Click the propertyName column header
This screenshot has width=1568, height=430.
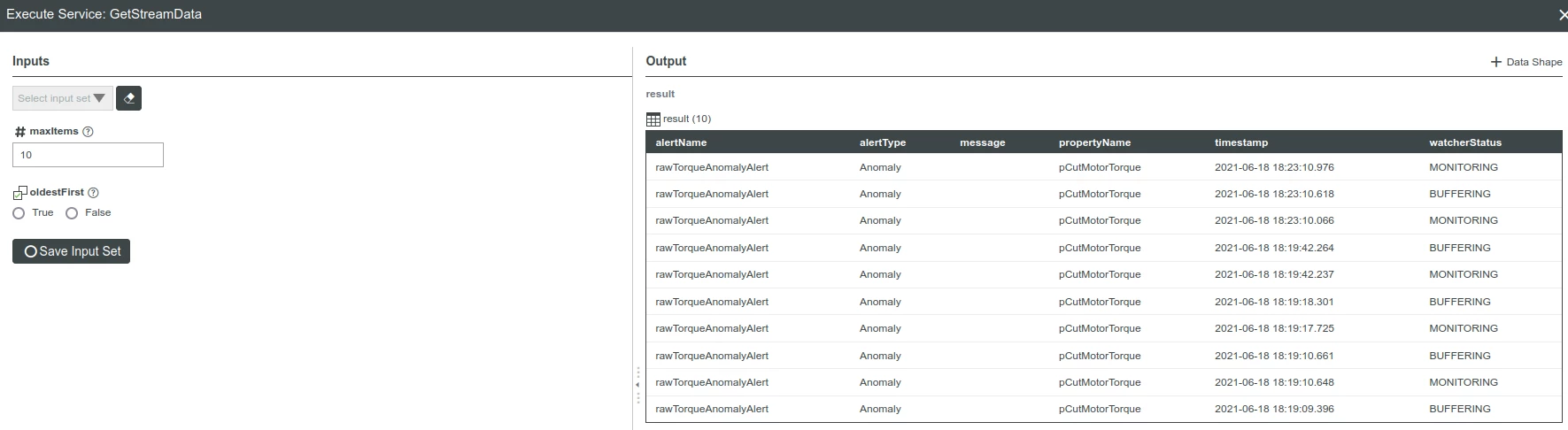pyautogui.click(x=1094, y=142)
